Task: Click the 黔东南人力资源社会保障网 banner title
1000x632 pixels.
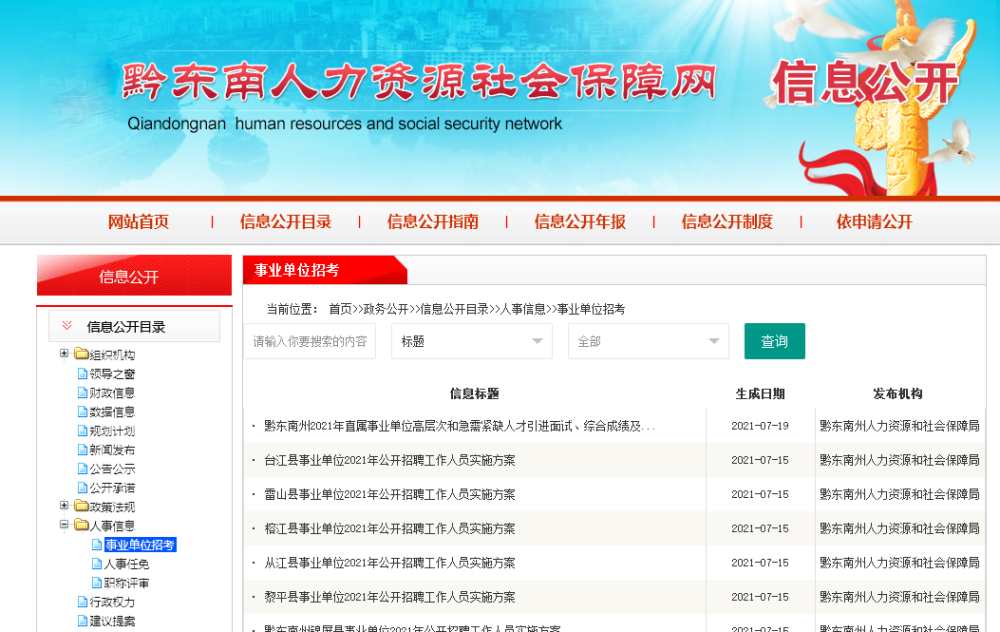Action: (x=420, y=82)
